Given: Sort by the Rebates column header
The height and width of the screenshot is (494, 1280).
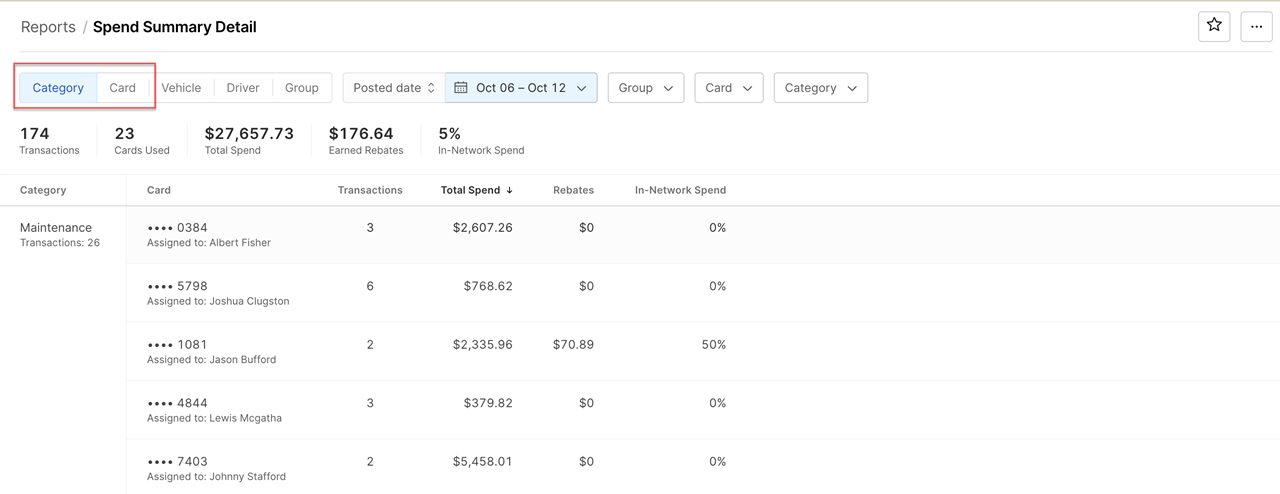Looking at the screenshot, I should tap(573, 190).
